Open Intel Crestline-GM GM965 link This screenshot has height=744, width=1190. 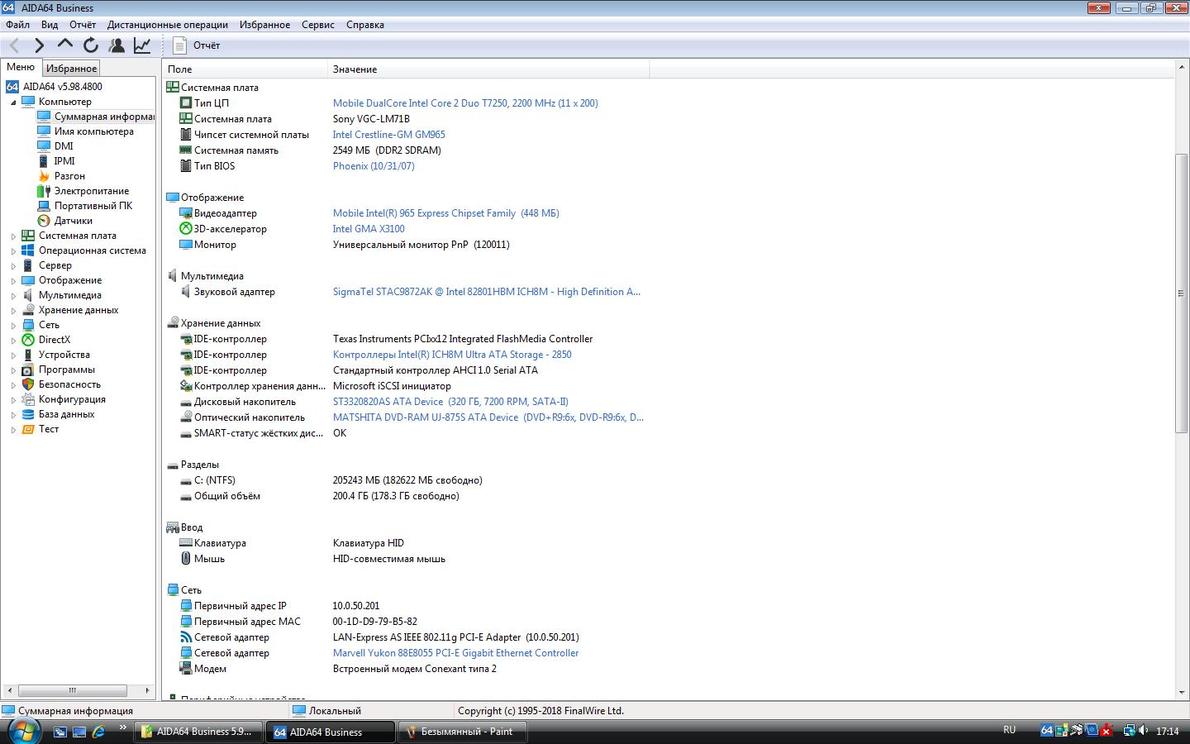[389, 134]
